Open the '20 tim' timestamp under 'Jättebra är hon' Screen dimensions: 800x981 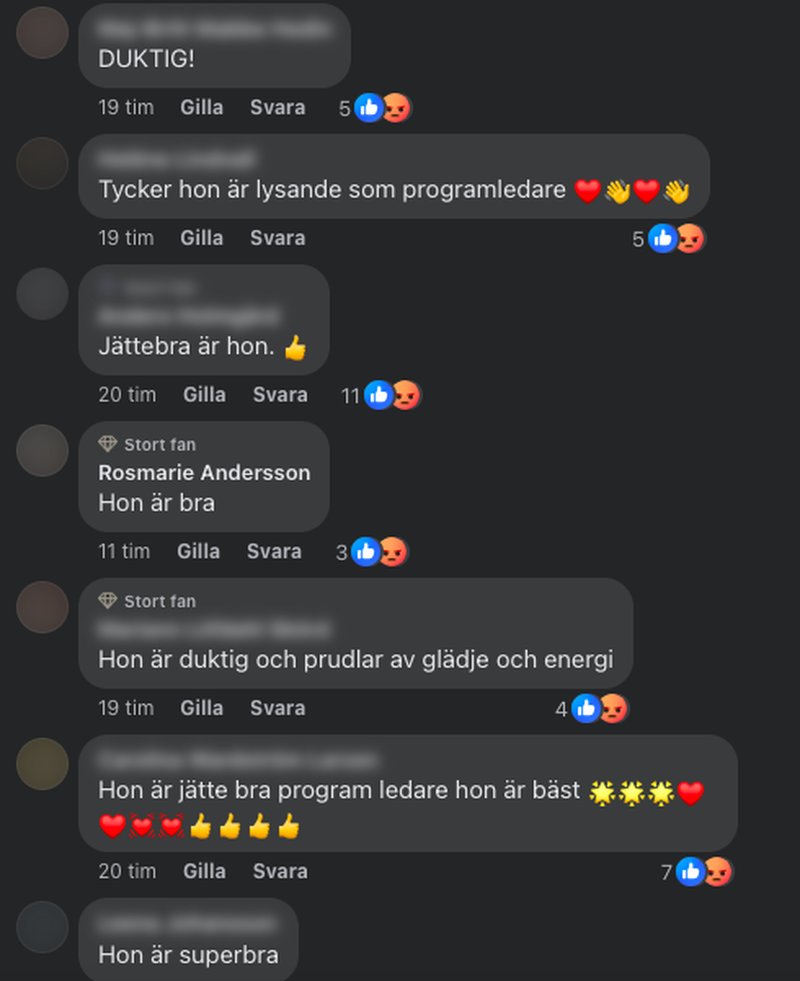(127, 395)
